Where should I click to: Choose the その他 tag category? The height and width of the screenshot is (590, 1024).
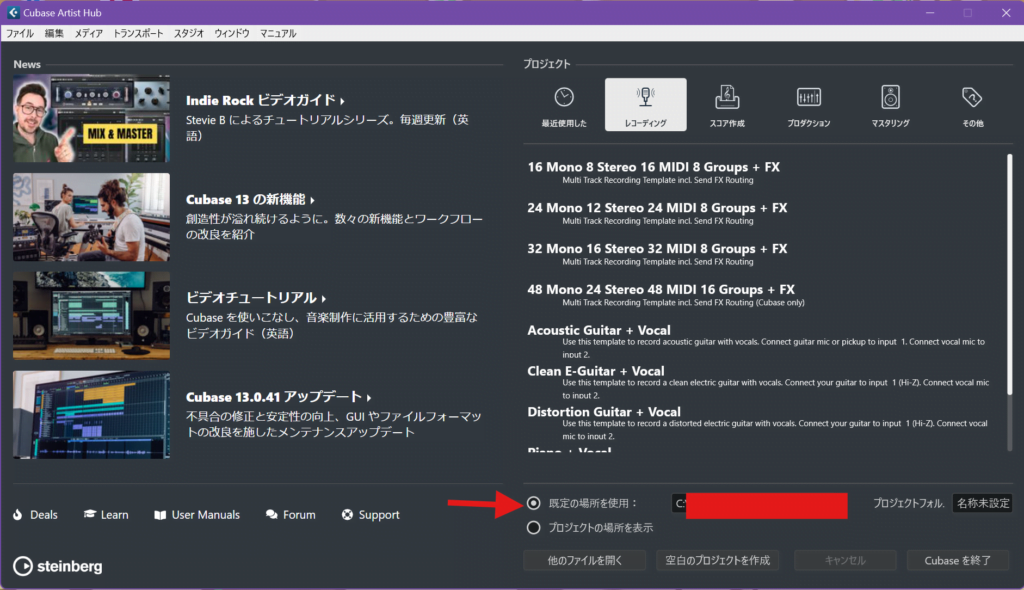[972, 105]
